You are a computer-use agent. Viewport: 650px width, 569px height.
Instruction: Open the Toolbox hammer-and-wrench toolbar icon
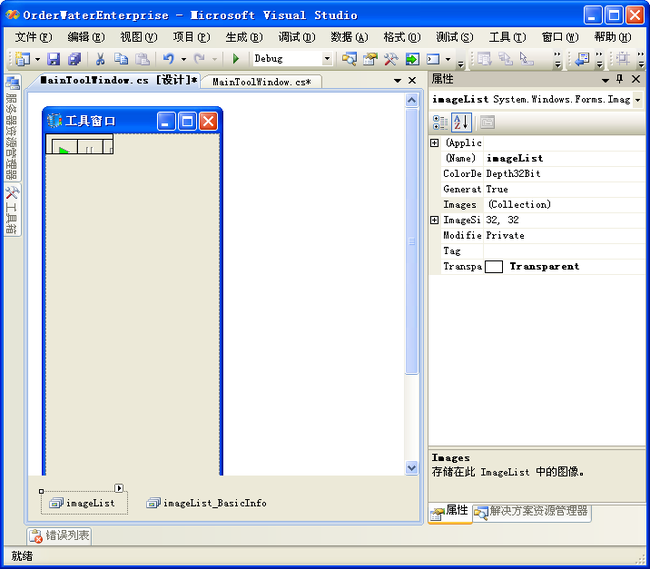[391, 59]
